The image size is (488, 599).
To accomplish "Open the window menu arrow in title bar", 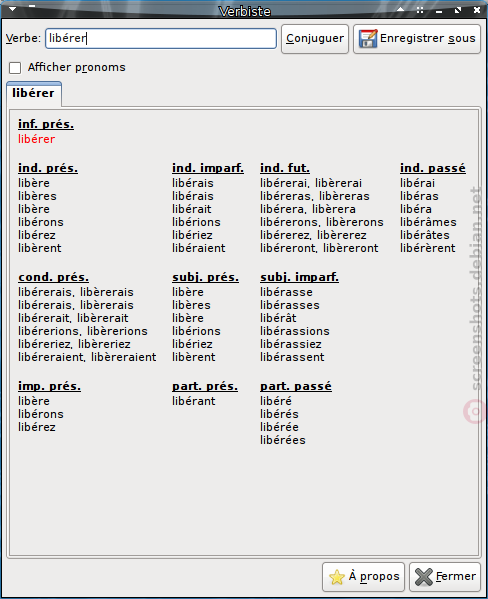I will 13,9.
